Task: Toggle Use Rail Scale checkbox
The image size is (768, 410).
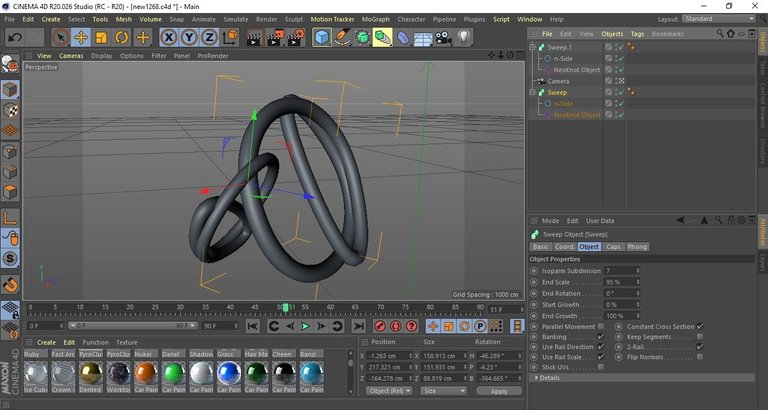Action: (x=601, y=357)
